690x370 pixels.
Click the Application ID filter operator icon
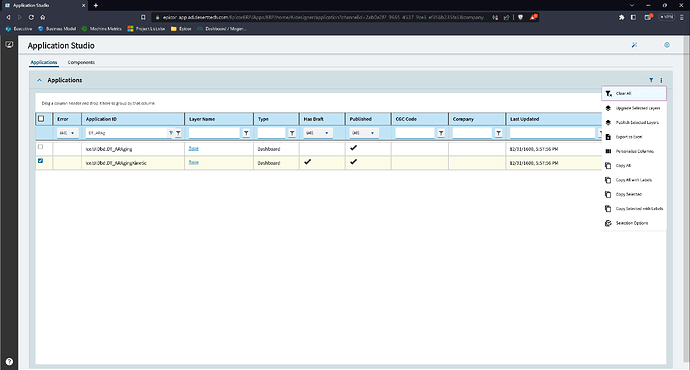click(178, 133)
